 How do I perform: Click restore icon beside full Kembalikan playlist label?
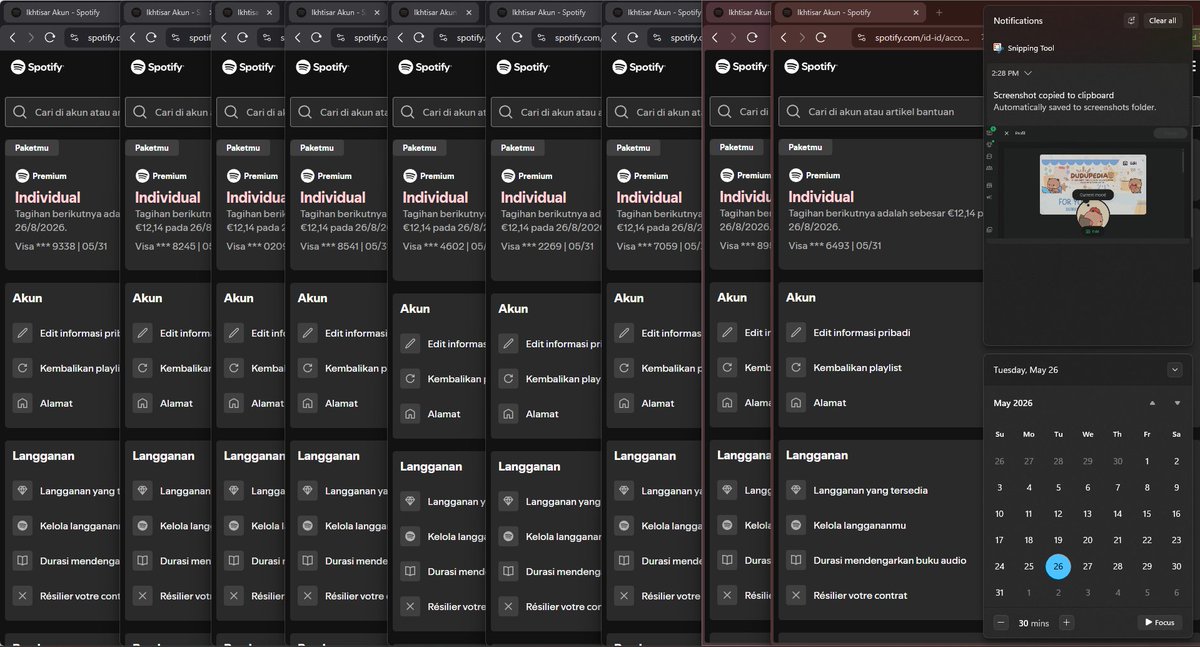click(x=796, y=368)
